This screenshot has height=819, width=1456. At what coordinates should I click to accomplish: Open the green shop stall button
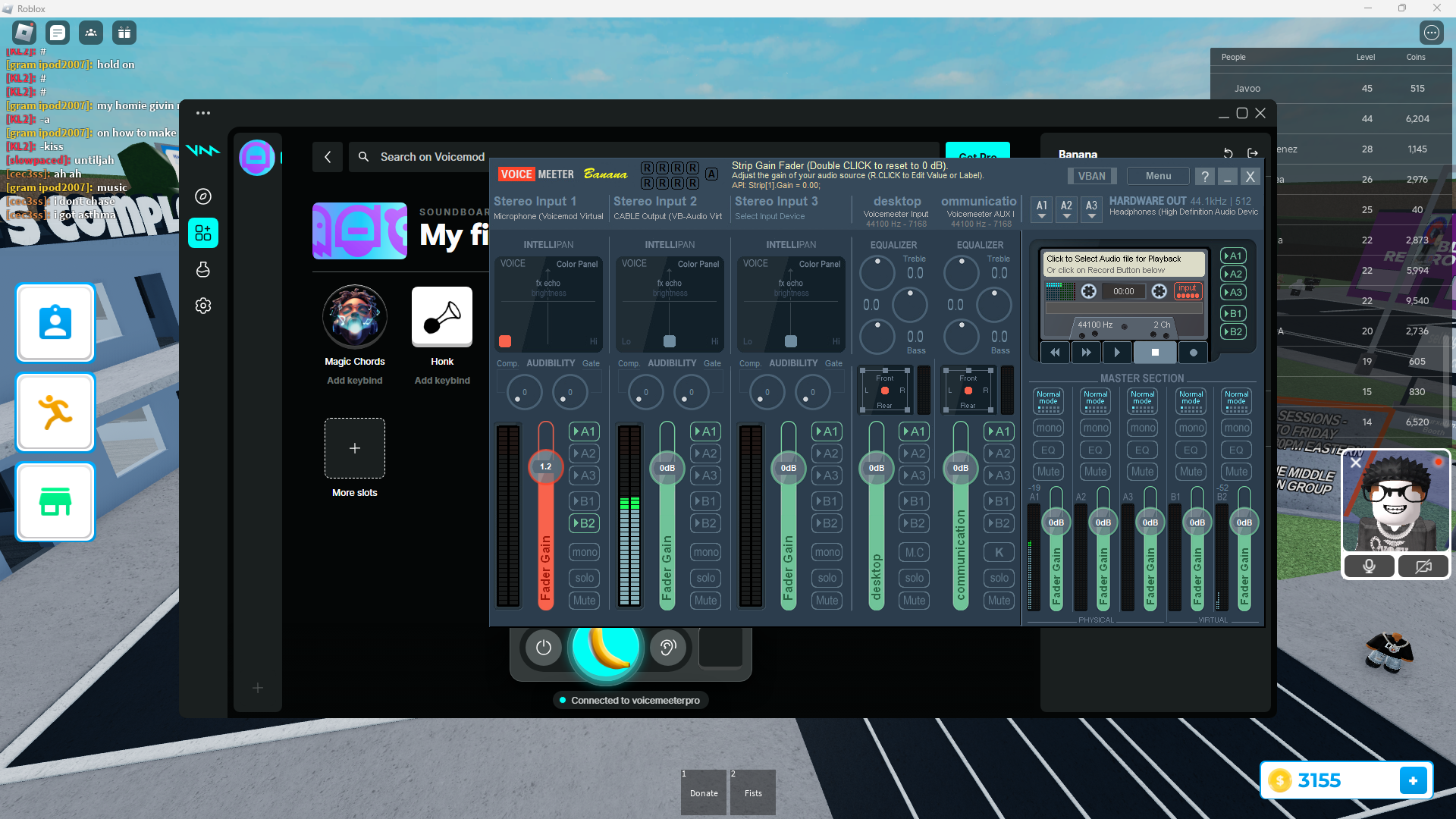(x=55, y=502)
